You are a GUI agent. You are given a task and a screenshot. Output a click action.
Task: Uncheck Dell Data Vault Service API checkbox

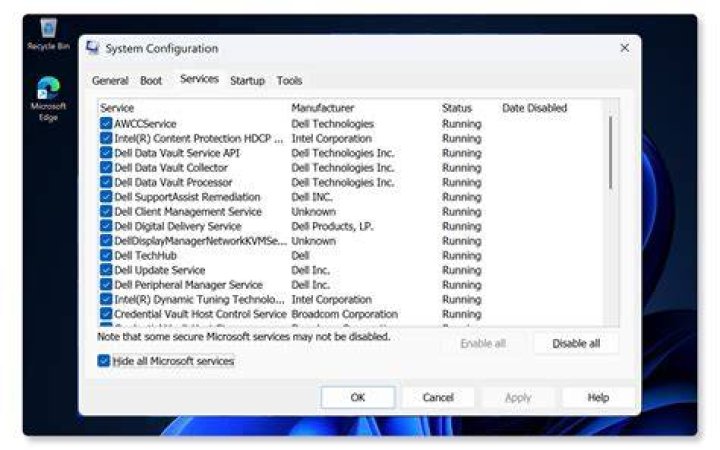pyautogui.click(x=106, y=153)
